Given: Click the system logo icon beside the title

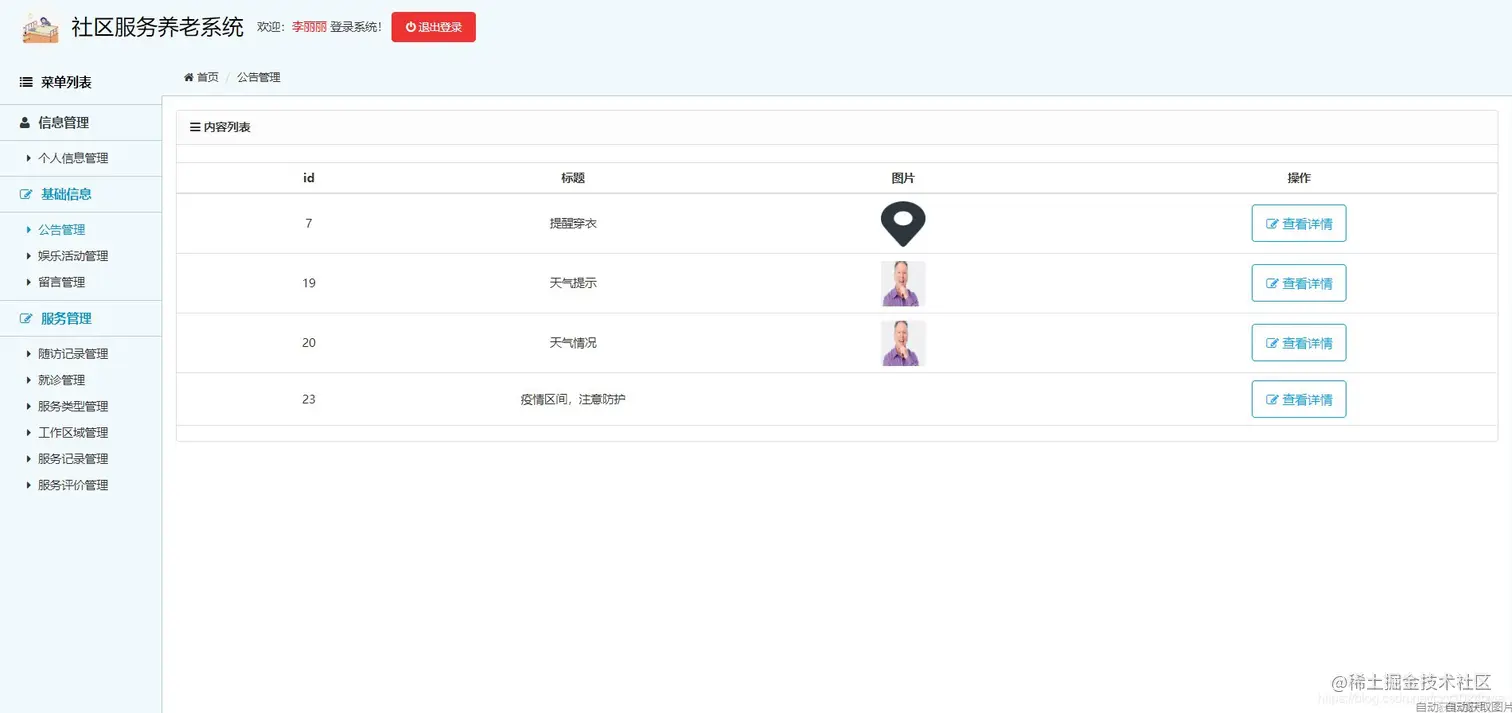Looking at the screenshot, I should click(x=41, y=28).
